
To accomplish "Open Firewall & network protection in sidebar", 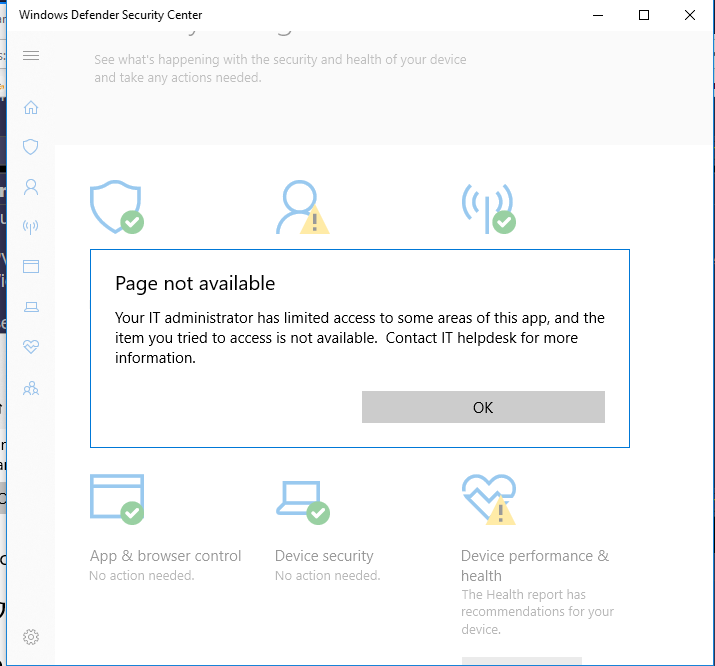I will [x=31, y=227].
